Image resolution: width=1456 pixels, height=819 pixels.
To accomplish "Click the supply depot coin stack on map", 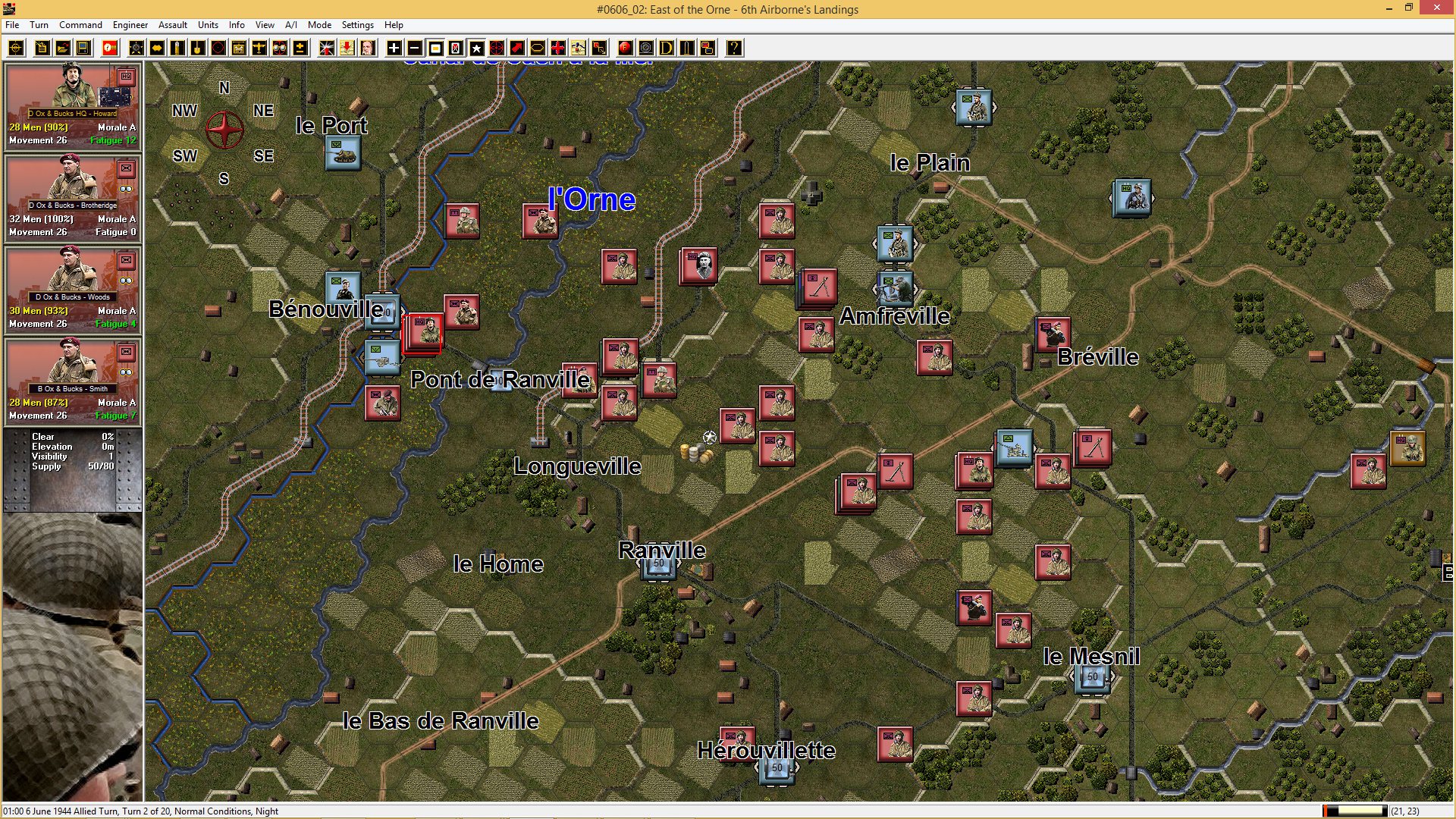I will click(x=696, y=453).
